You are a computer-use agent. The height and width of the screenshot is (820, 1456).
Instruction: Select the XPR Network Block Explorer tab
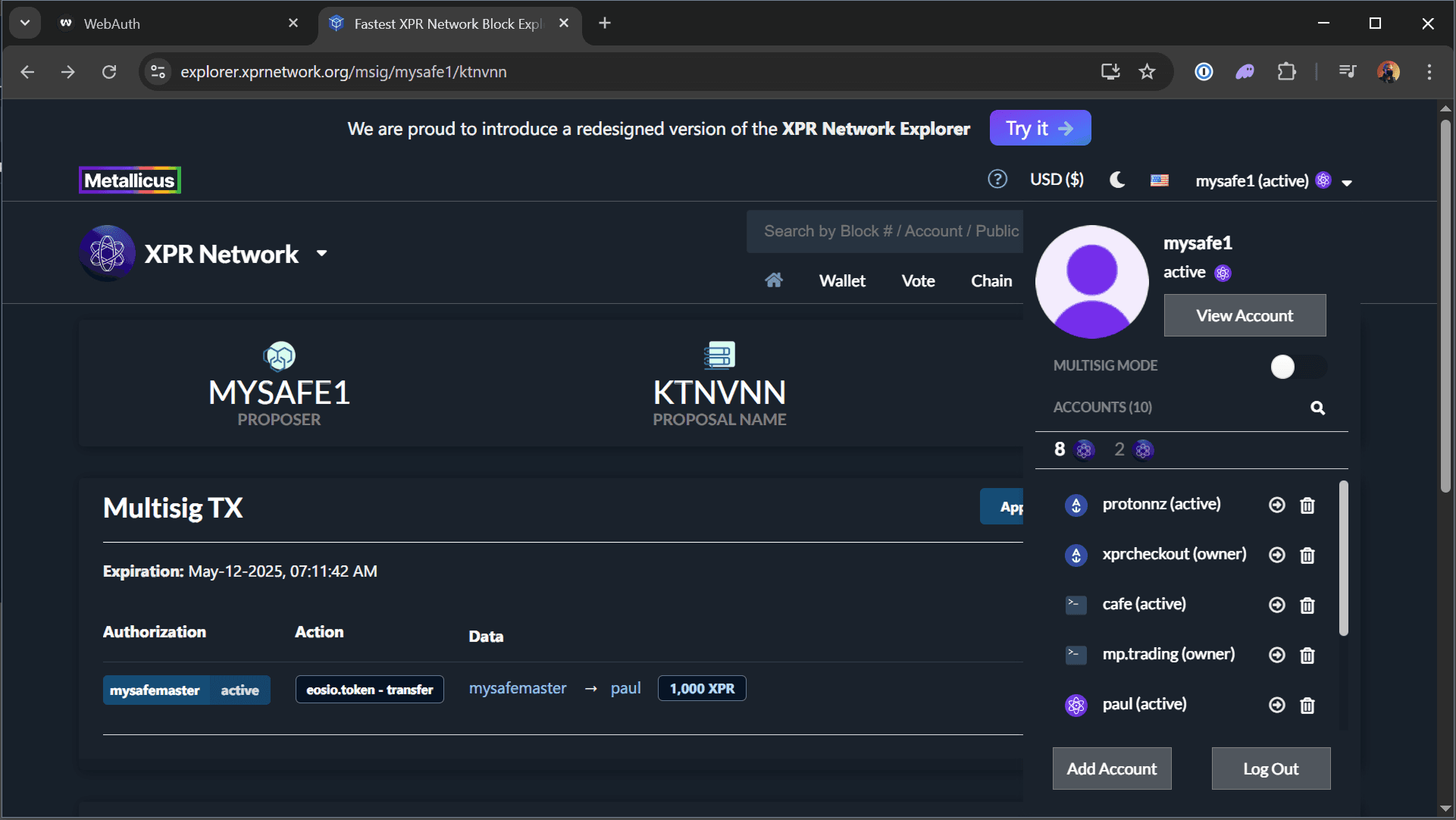449,23
